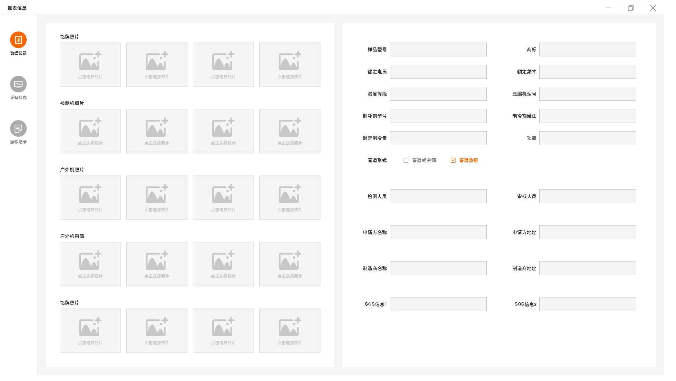Focus fifth-row left input above checkboxes
Viewport: 676px width, 381px height.
point(438,138)
